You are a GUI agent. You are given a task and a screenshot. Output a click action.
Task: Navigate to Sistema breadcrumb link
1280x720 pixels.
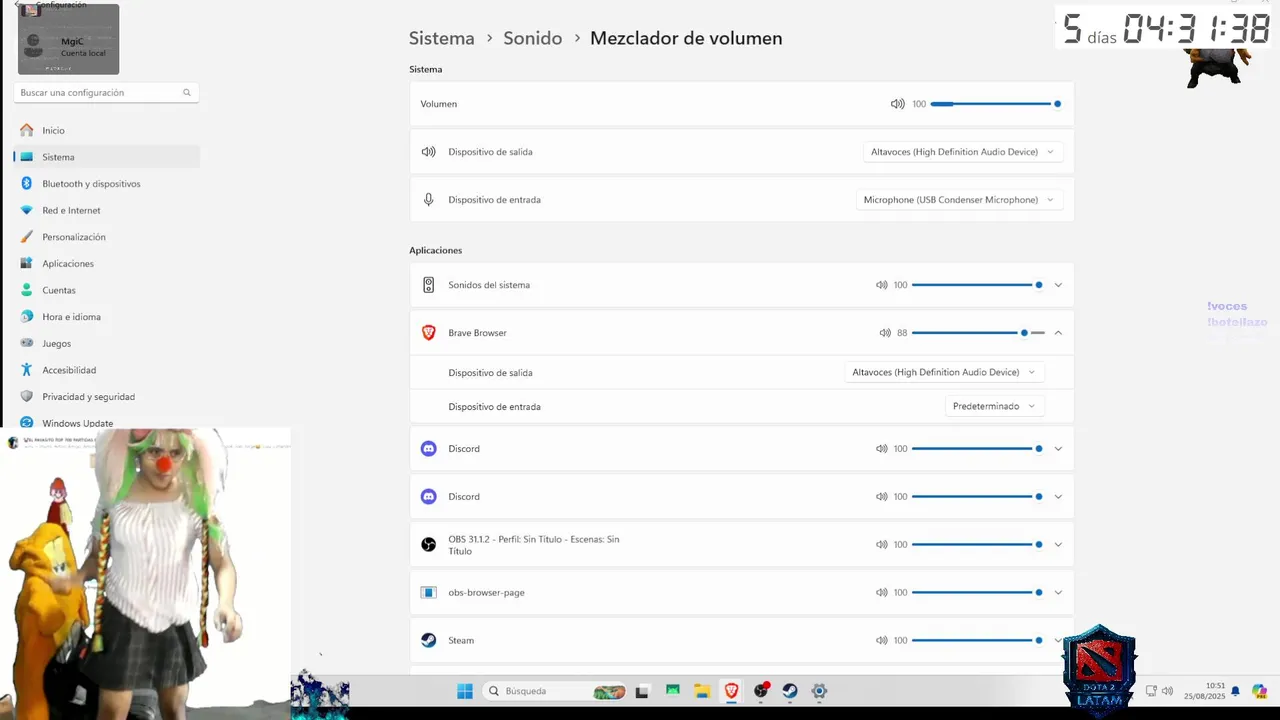[x=441, y=38]
